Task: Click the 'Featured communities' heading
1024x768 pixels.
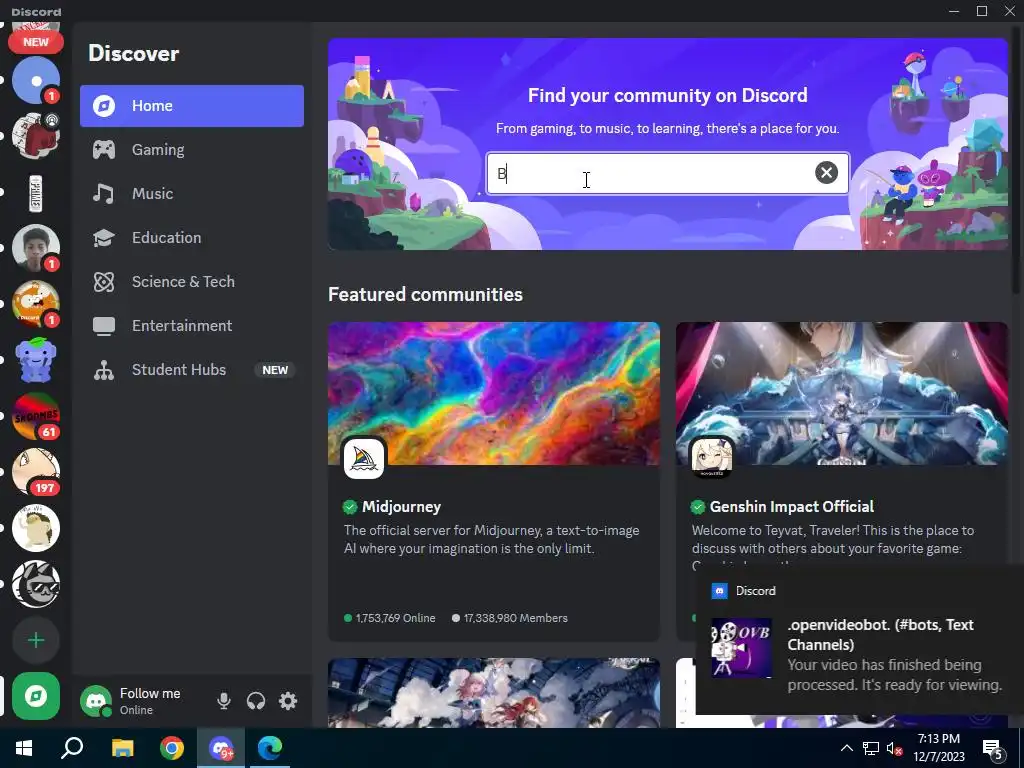Action: tap(425, 295)
